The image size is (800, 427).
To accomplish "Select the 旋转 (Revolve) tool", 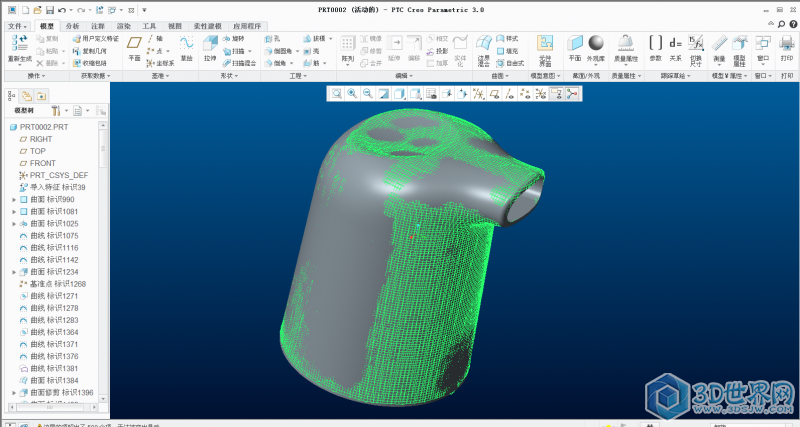I will [x=234, y=39].
